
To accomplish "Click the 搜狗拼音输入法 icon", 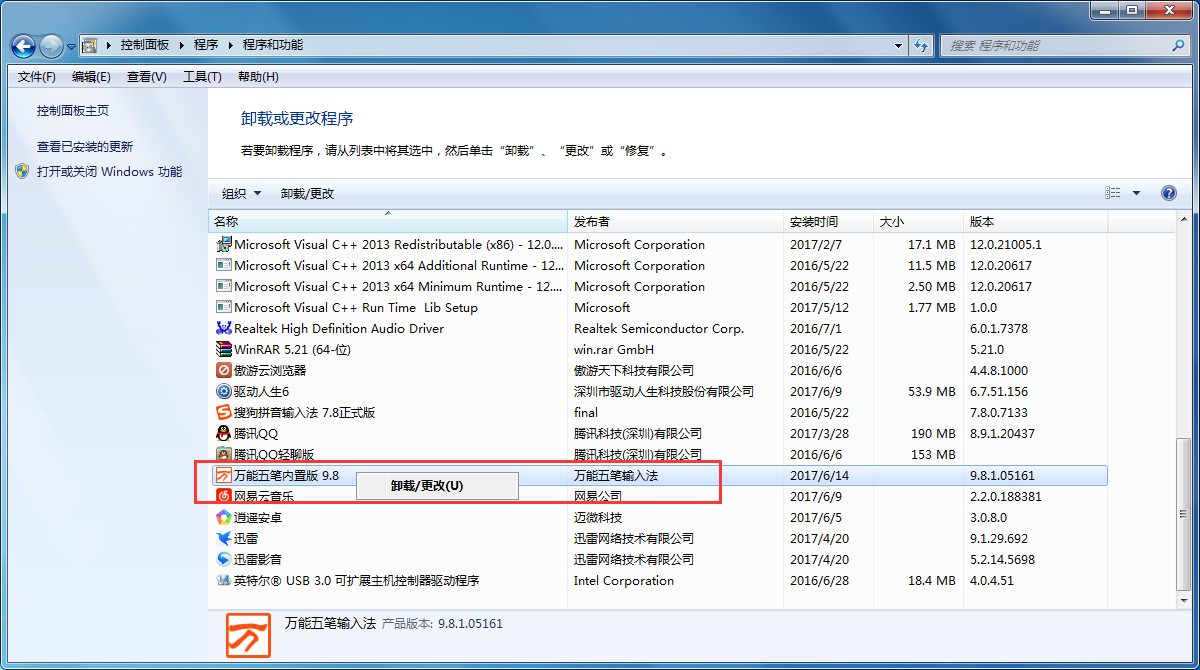I will pos(224,413).
